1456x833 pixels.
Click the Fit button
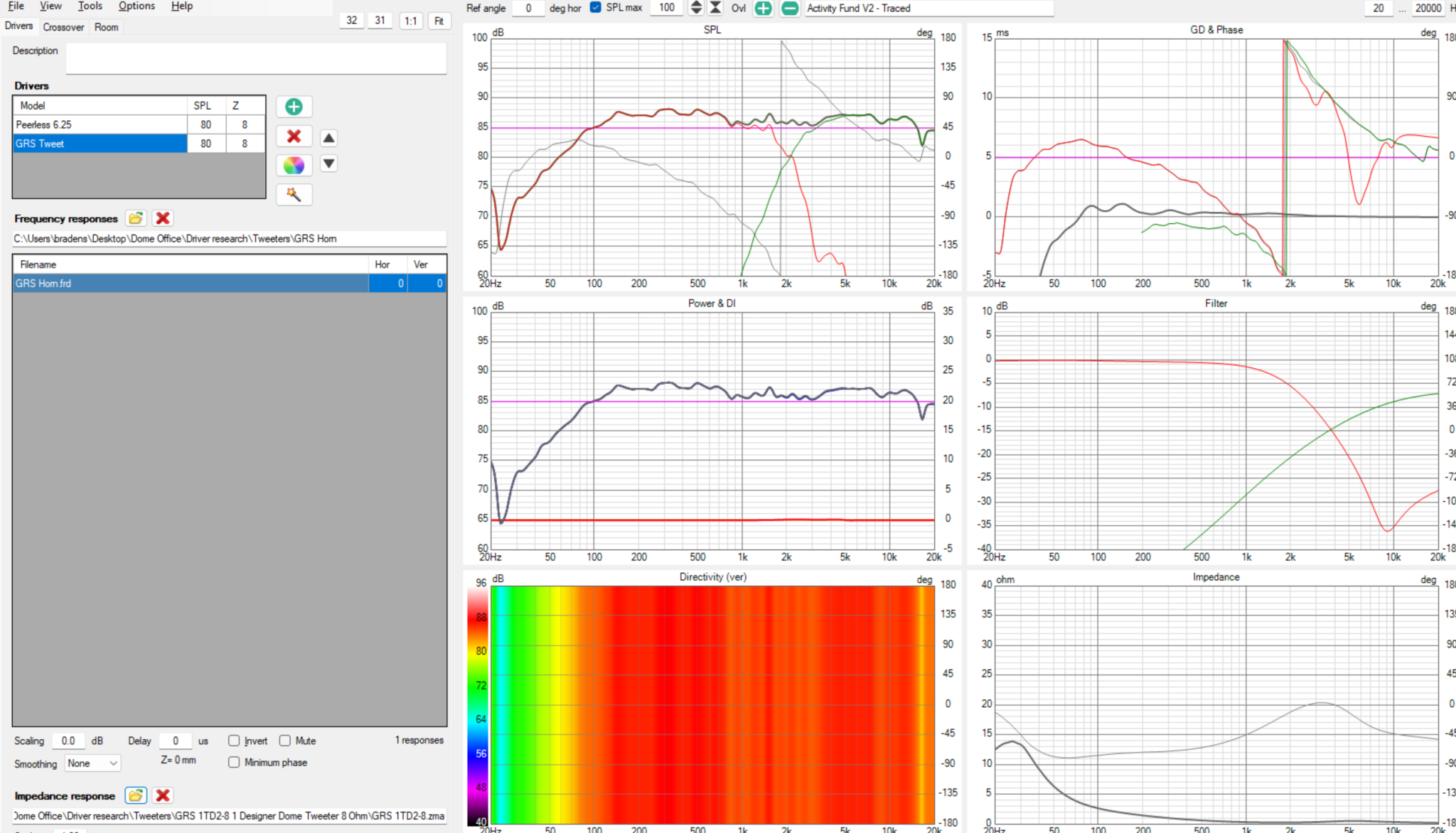[x=439, y=21]
